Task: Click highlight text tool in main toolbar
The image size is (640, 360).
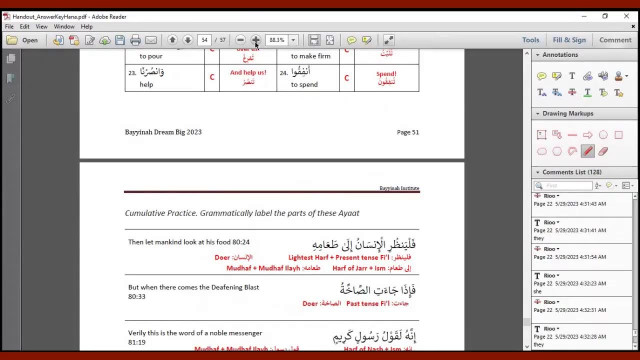Action: click(x=367, y=40)
